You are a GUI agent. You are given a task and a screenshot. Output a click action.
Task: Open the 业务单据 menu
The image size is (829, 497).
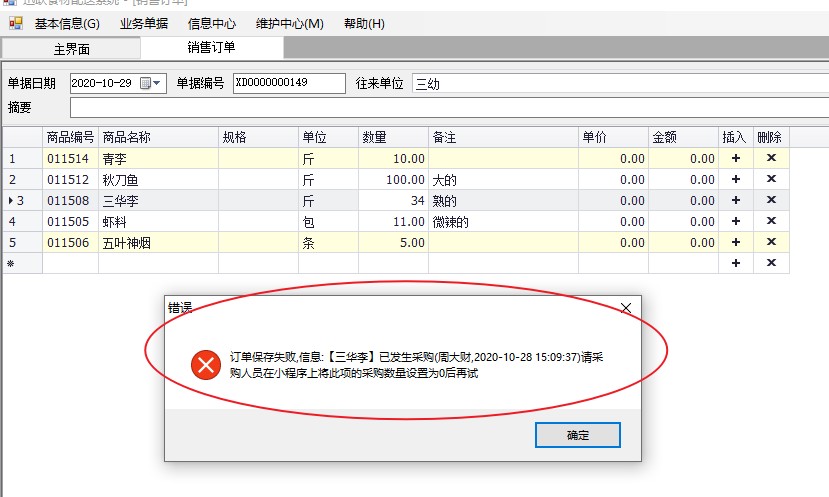point(144,24)
